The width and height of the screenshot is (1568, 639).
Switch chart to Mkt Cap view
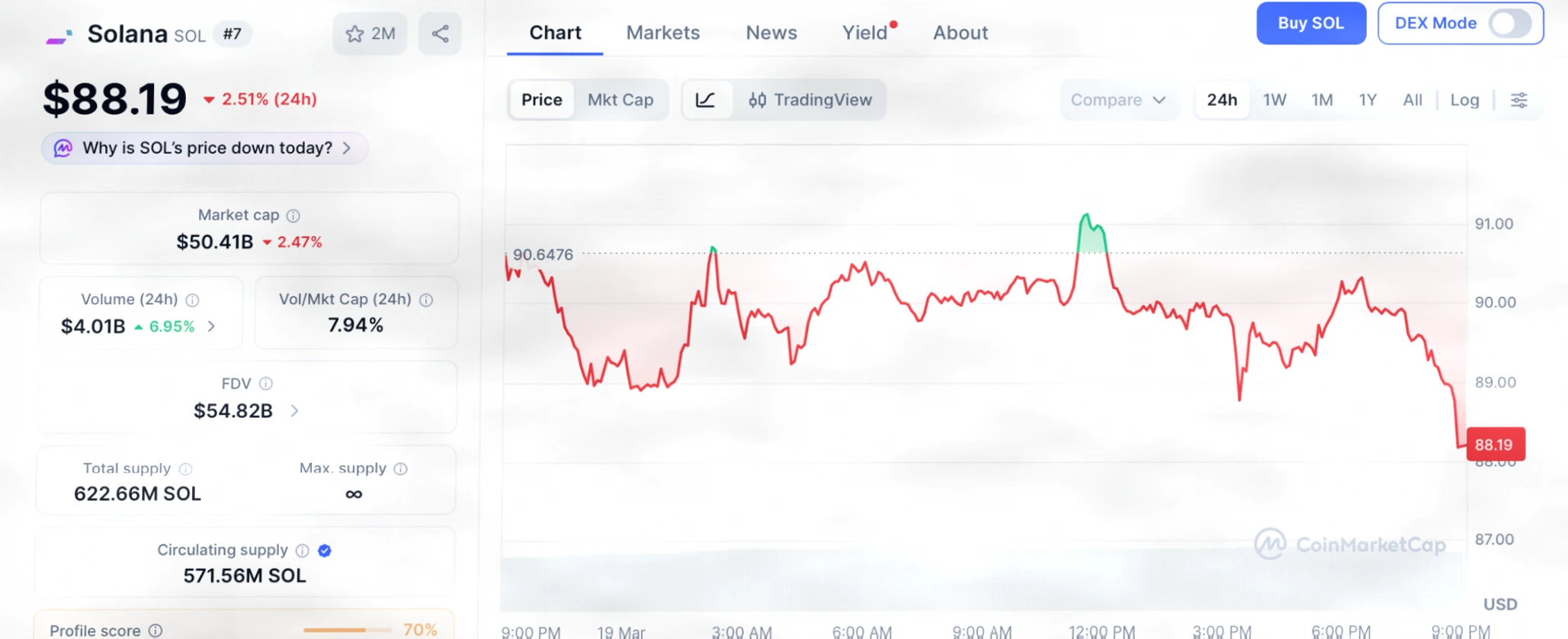coord(620,100)
